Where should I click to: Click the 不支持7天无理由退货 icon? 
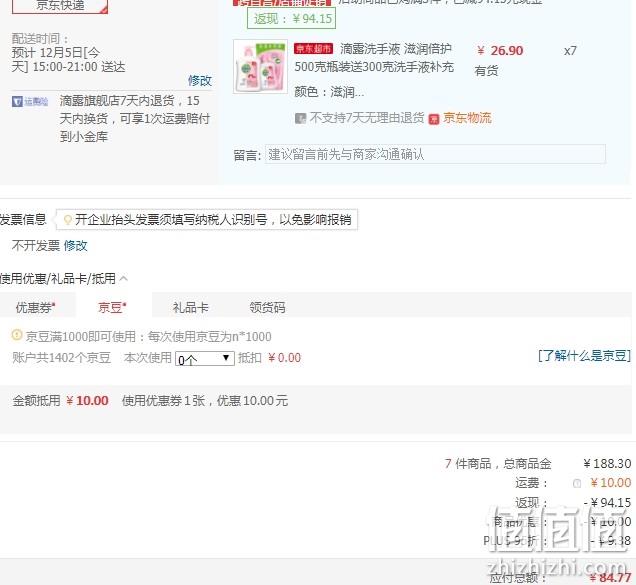click(x=301, y=118)
